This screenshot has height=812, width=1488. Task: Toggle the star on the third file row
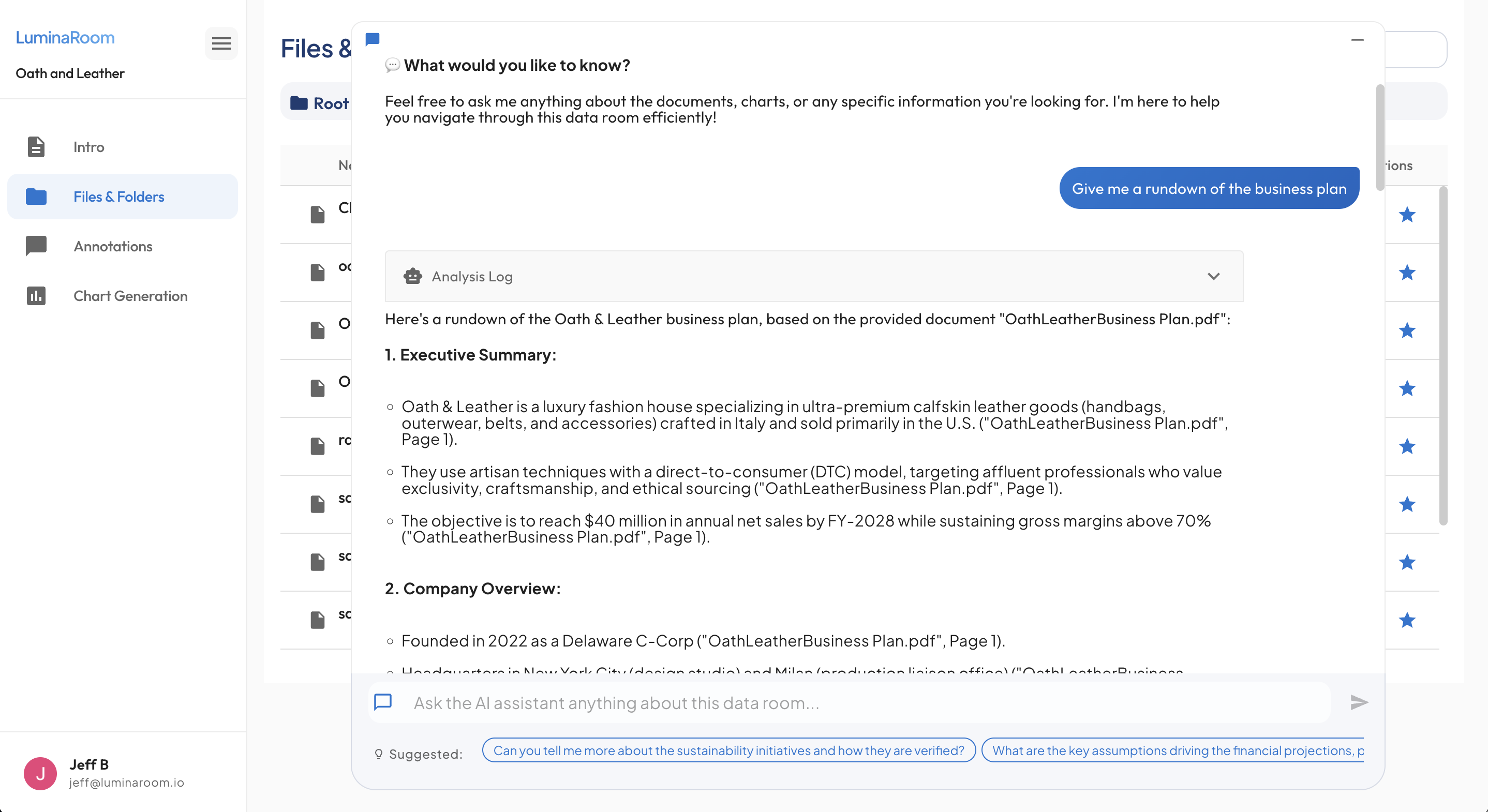[1407, 330]
